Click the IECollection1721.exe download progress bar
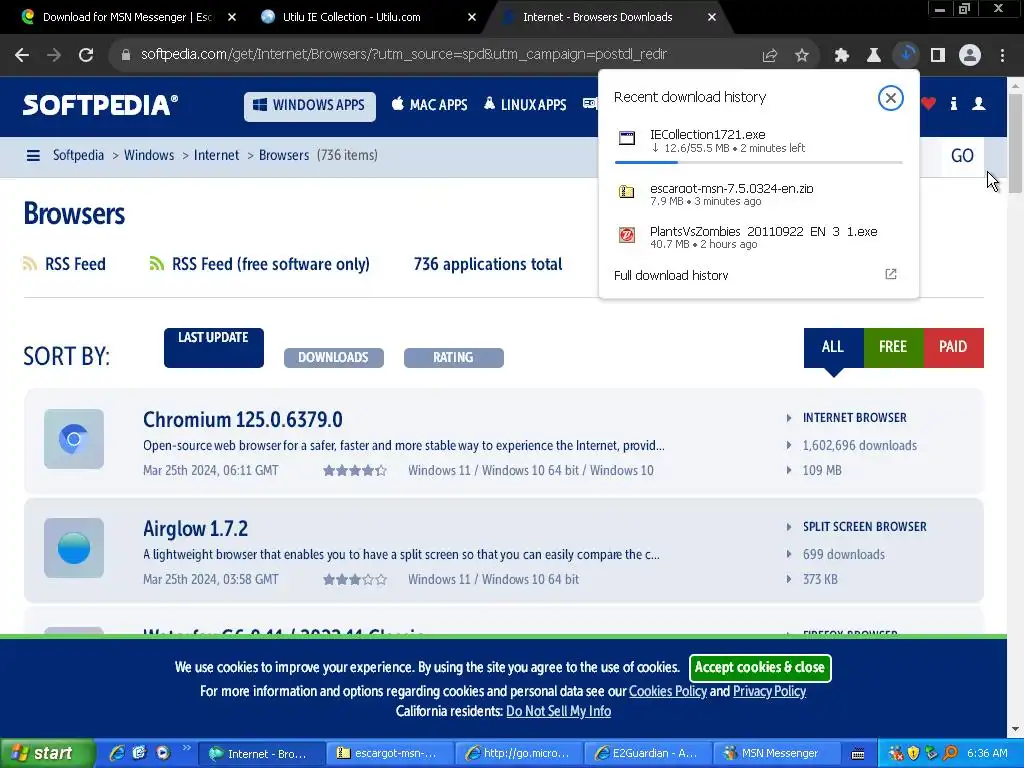Image resolution: width=1024 pixels, height=768 pixels. point(759,162)
